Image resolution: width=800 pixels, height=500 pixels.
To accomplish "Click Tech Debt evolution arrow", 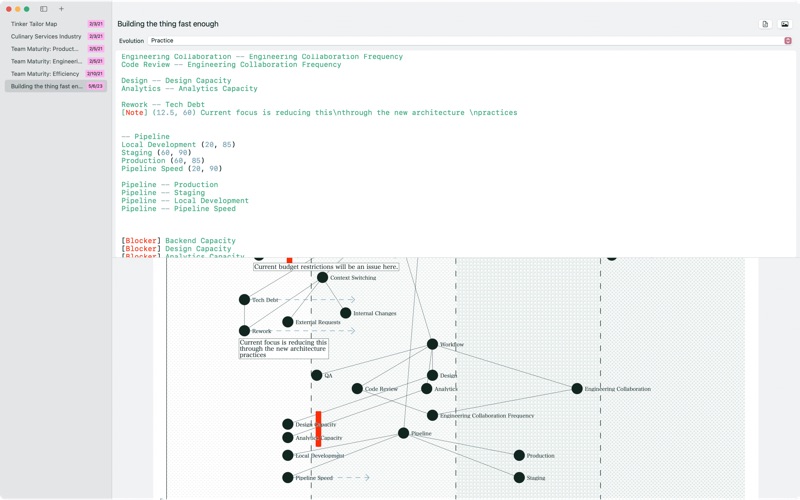I will coord(319,299).
